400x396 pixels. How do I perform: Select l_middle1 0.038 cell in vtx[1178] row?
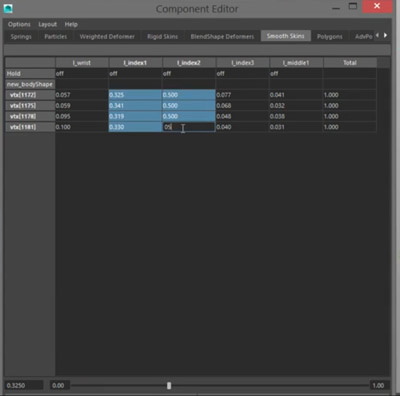pos(296,116)
